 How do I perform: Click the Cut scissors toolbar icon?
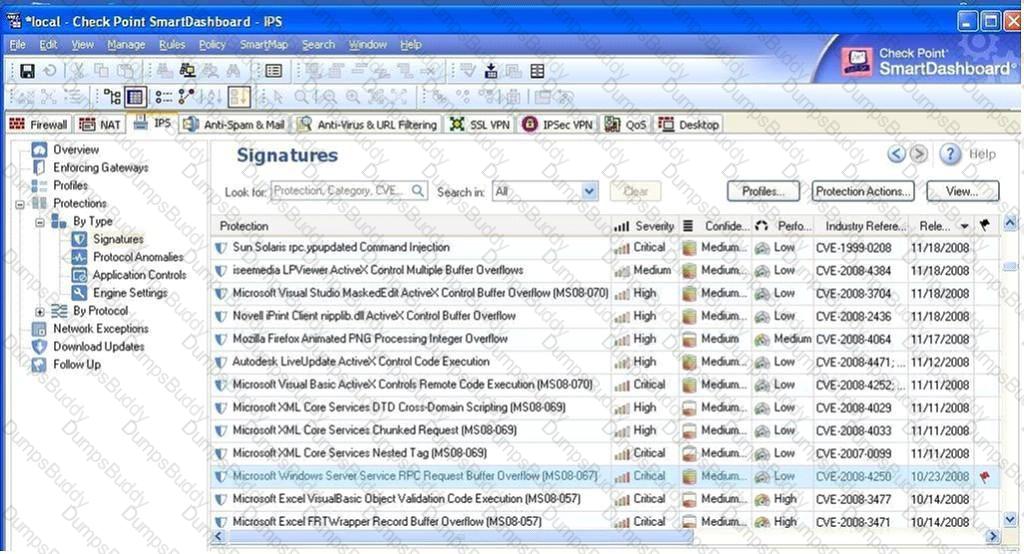[x=78, y=71]
